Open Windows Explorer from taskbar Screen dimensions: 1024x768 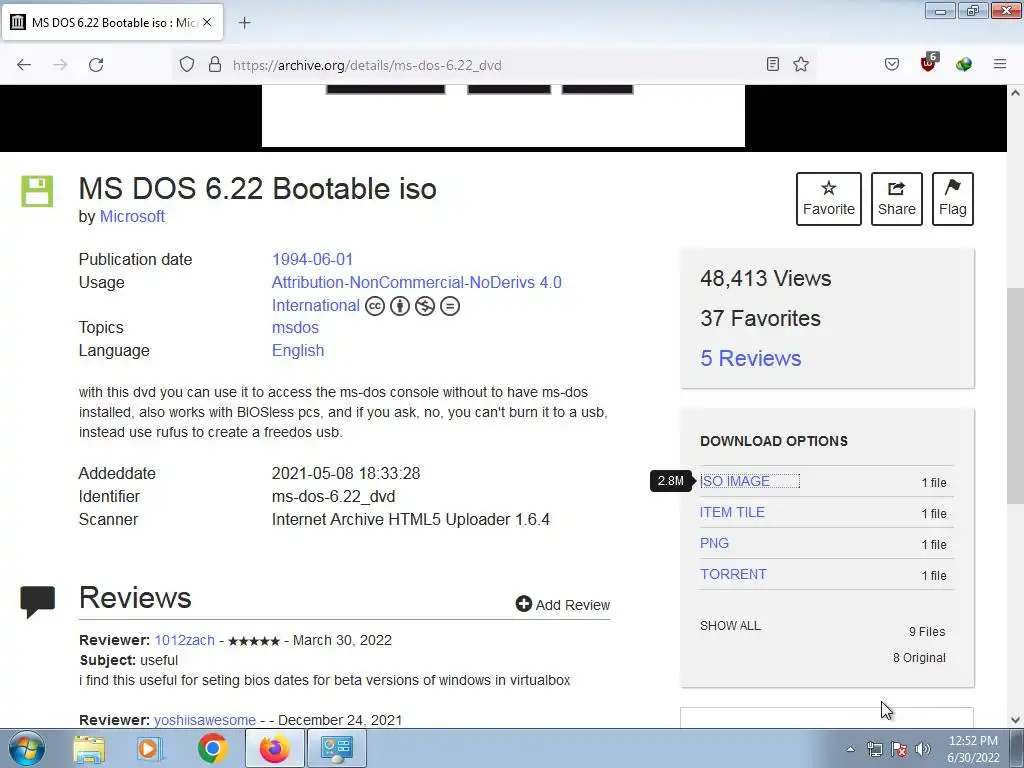pyautogui.click(x=89, y=748)
